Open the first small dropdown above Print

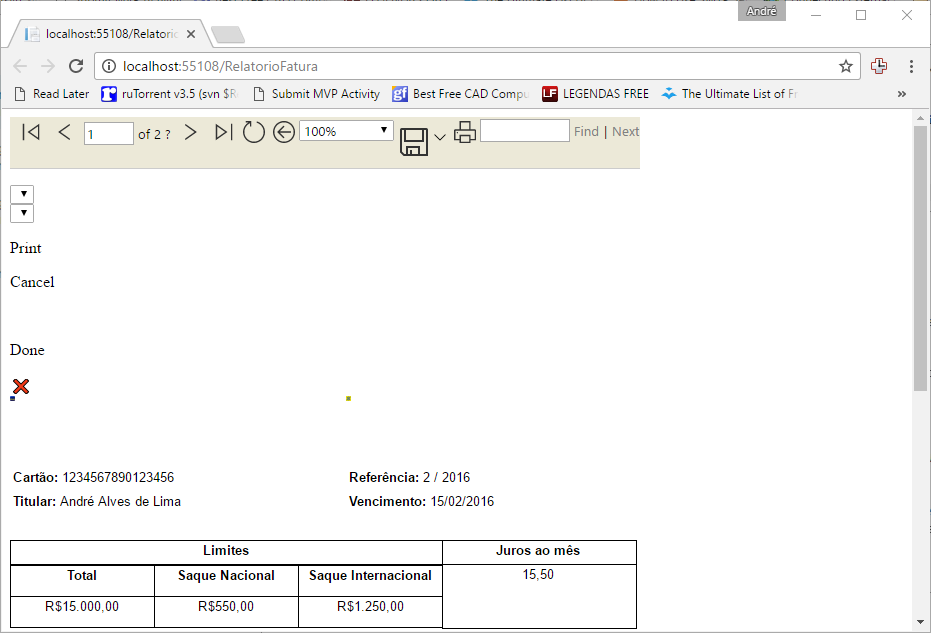[22, 194]
